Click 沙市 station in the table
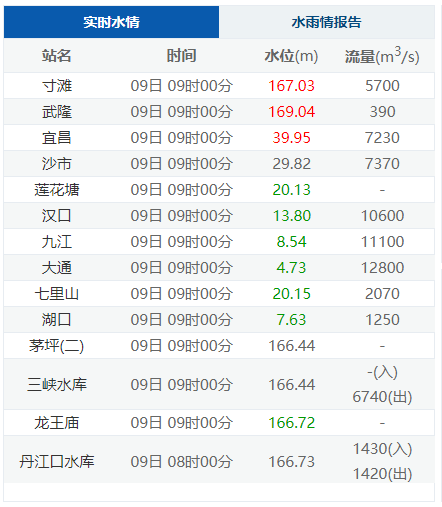 (x=57, y=164)
